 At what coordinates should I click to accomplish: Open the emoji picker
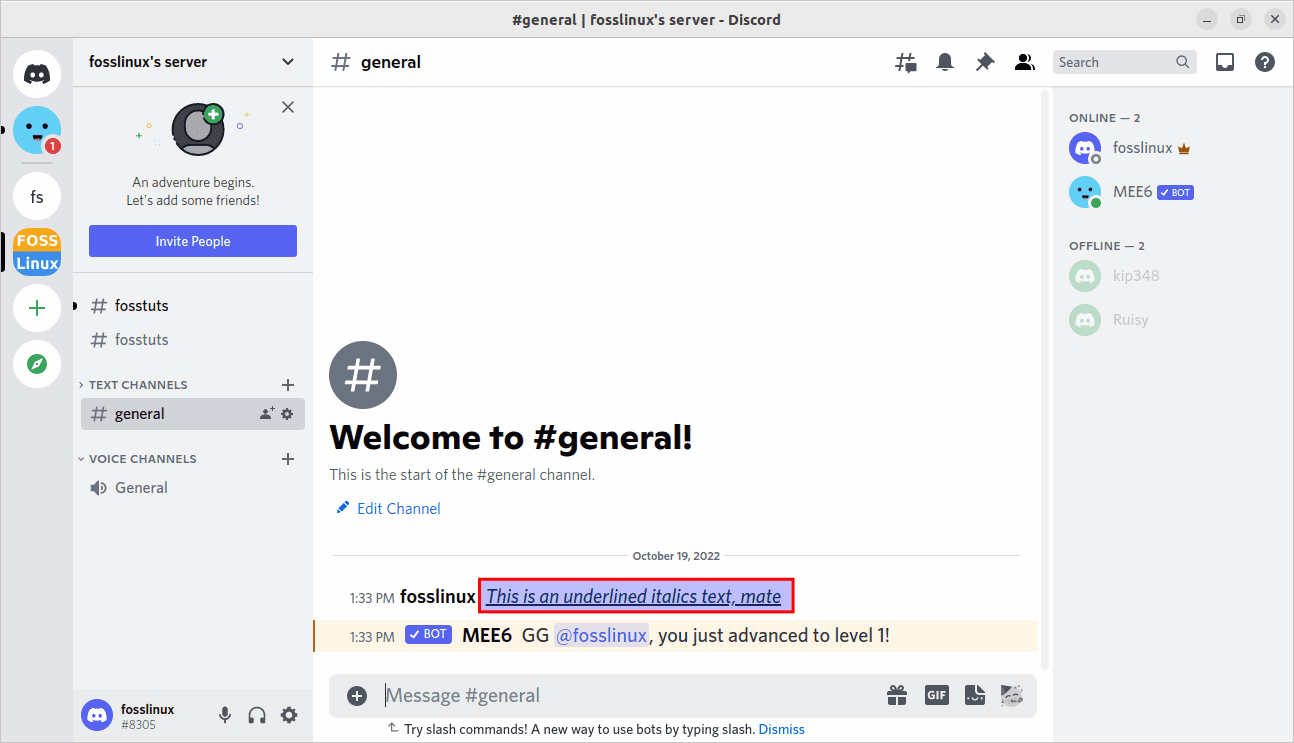tap(1012, 695)
